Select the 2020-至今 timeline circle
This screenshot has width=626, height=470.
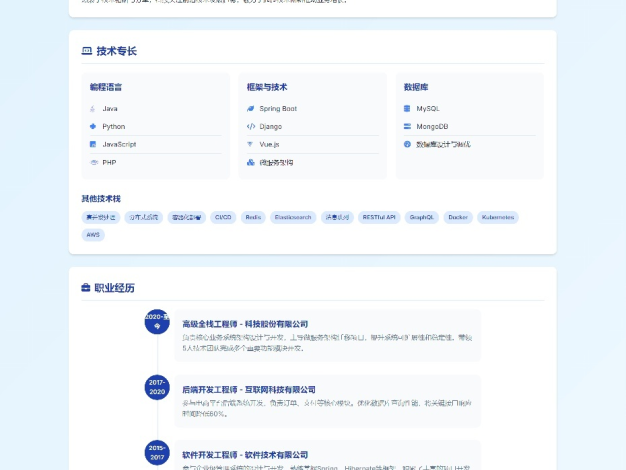pyautogui.click(x=157, y=321)
